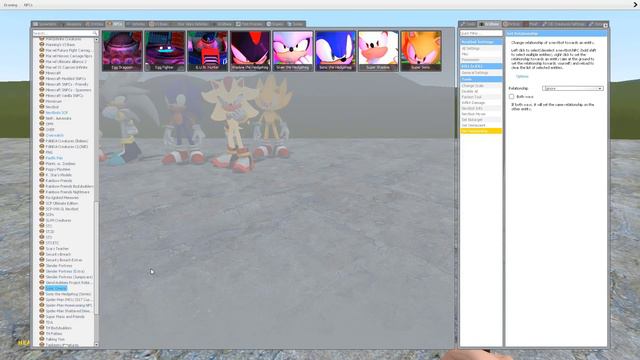Select the Pacific Rim category
This screenshot has width=640, height=360.
[54, 158]
